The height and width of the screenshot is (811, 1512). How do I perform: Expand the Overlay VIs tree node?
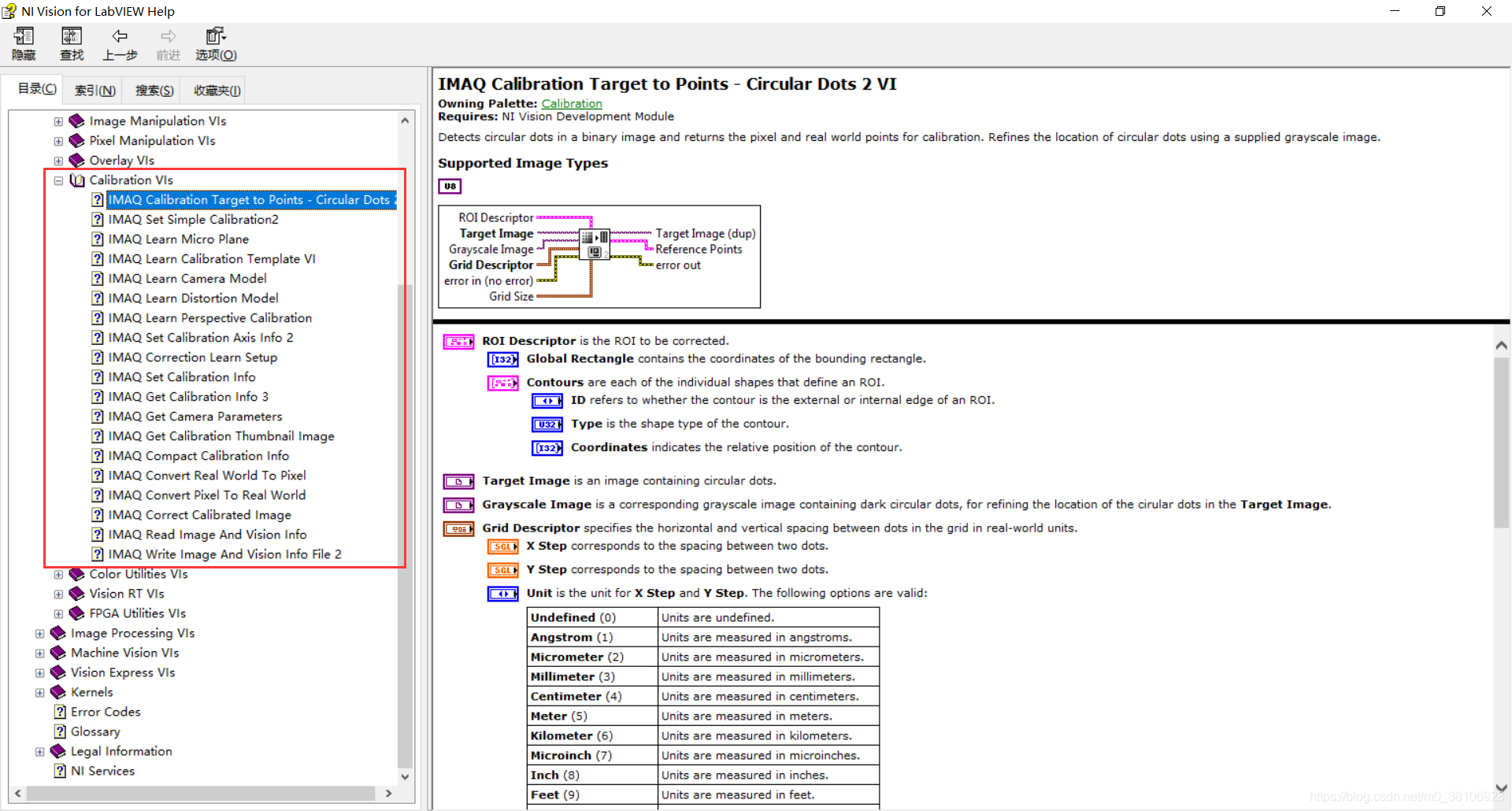click(58, 161)
